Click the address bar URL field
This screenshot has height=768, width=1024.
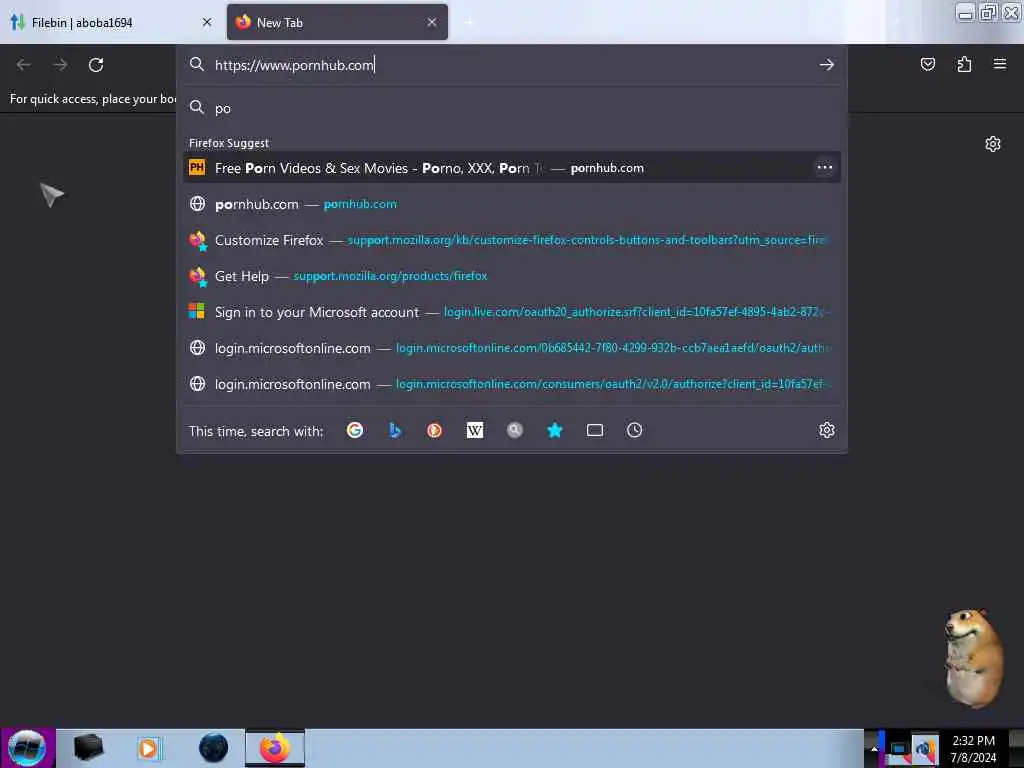[513, 65]
